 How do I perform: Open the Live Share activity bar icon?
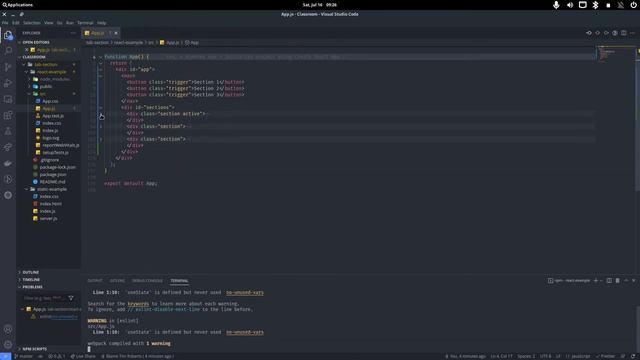point(8,147)
